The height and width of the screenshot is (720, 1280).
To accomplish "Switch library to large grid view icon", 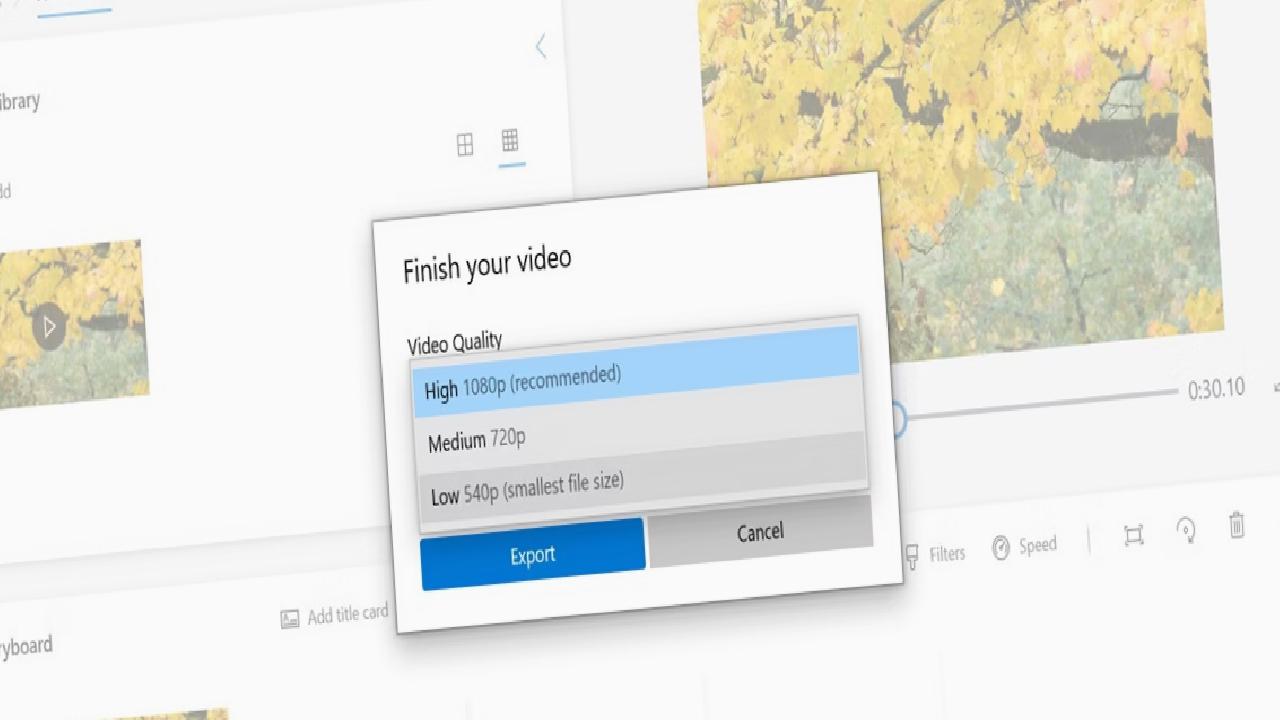I will pos(465,145).
